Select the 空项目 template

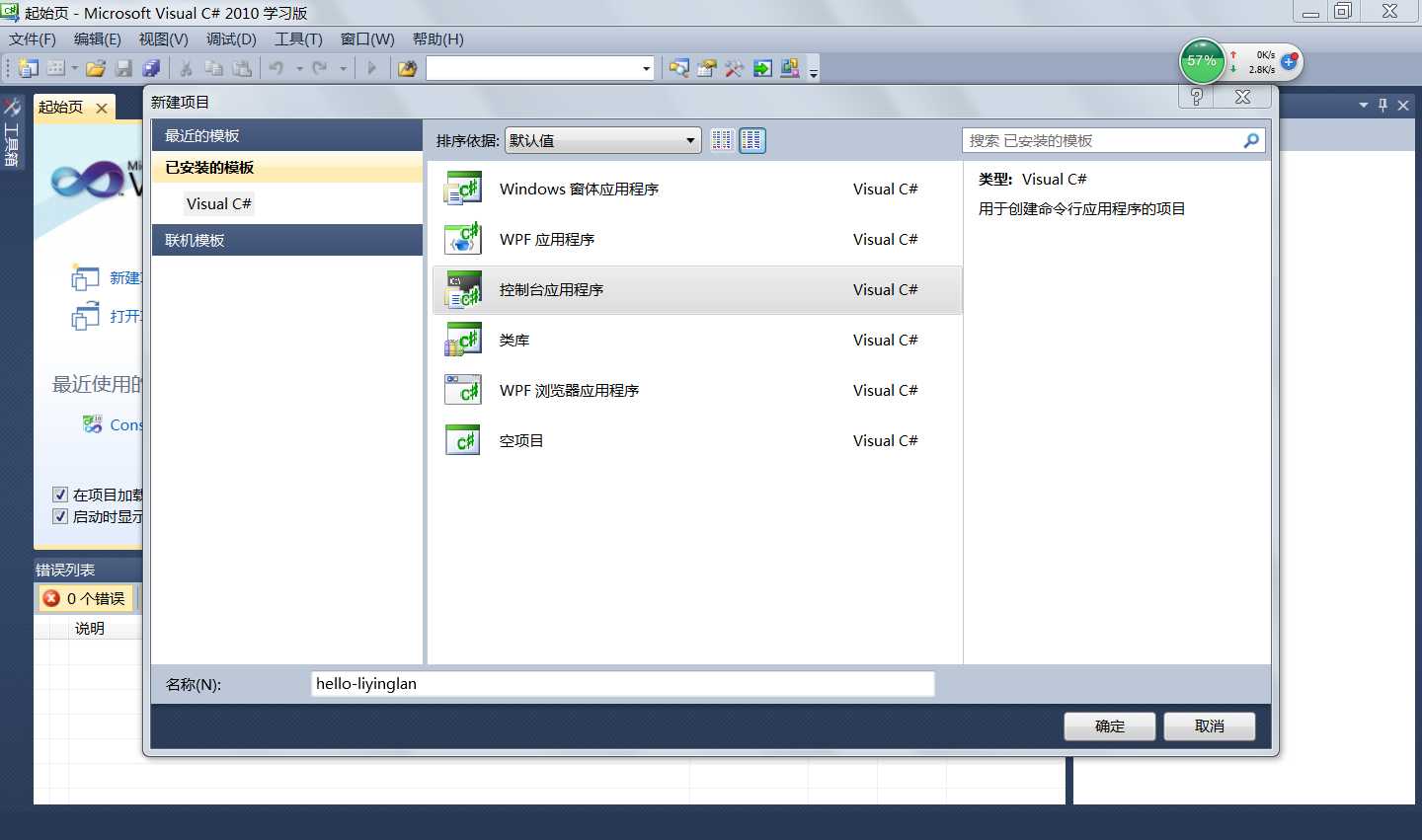pos(697,440)
